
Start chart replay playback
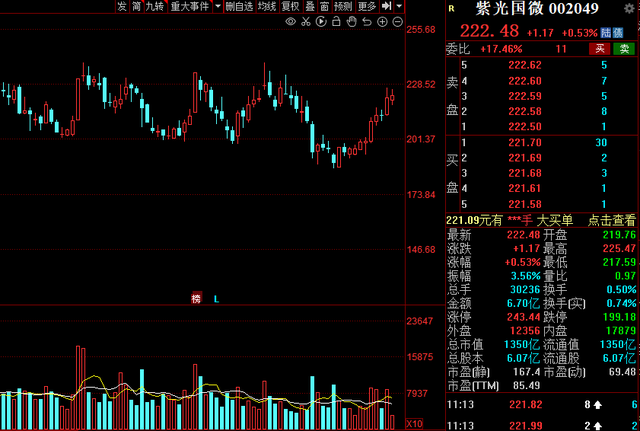(x=321, y=22)
